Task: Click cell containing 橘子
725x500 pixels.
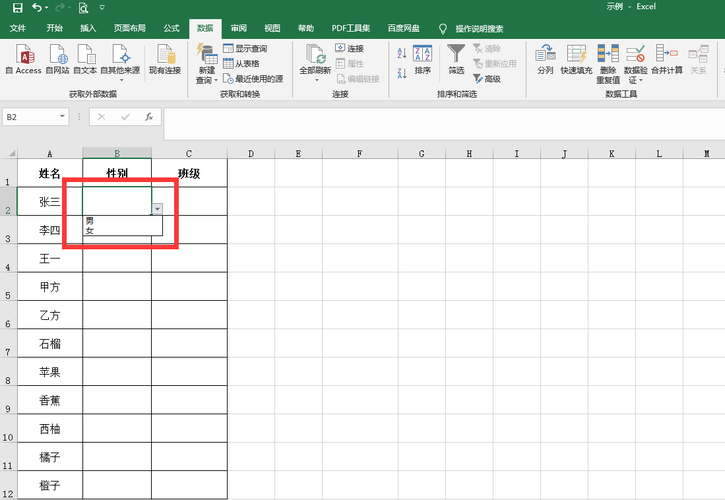Action: 50,457
